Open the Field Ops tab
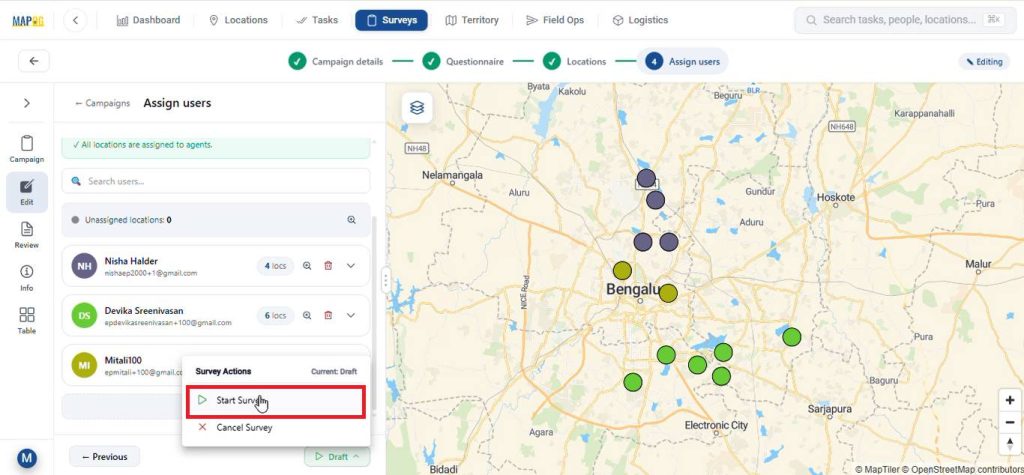This screenshot has width=1024, height=475. tap(555, 20)
